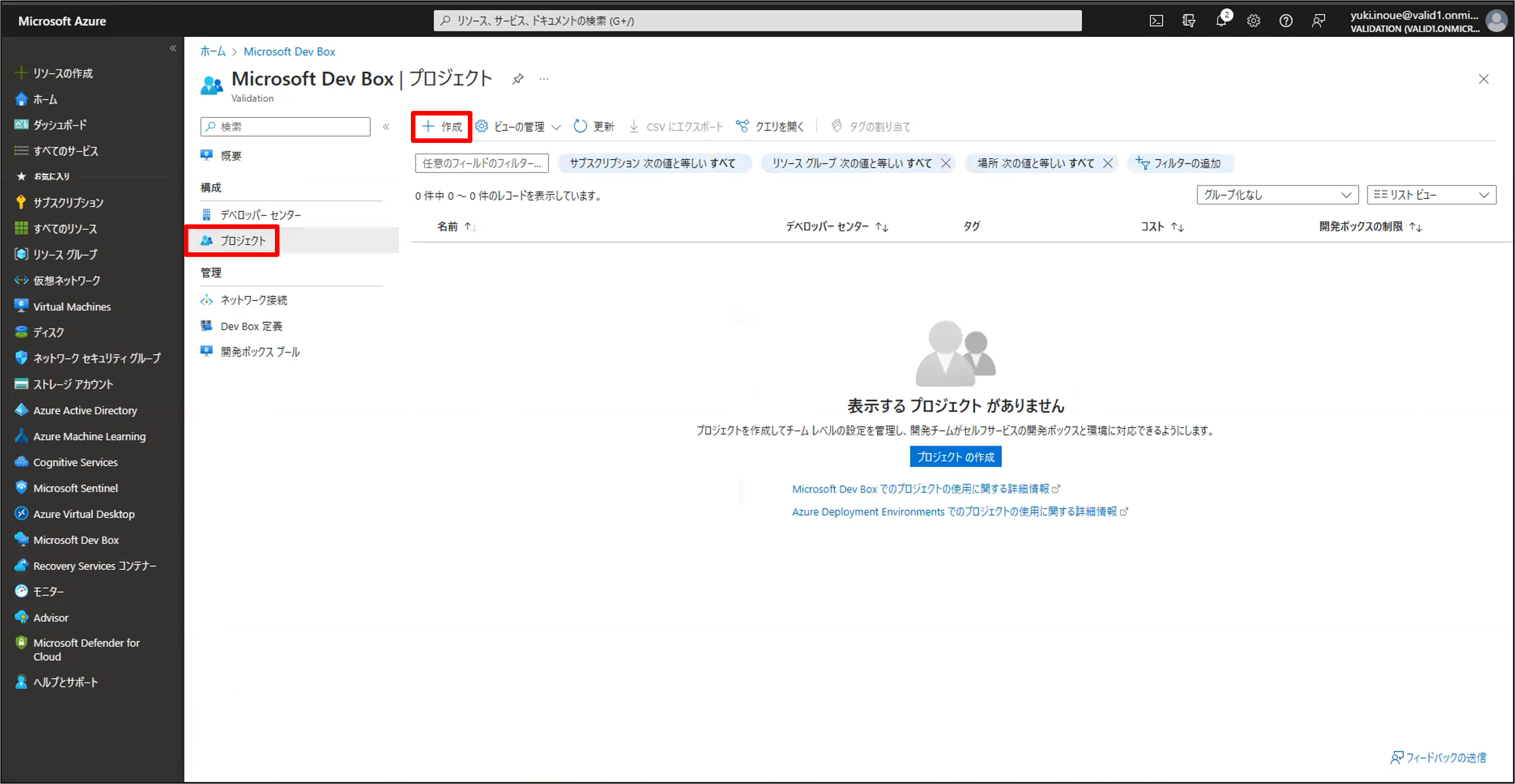Open the directories and subscriptions filter icon
1515x784 pixels.
click(x=1189, y=21)
